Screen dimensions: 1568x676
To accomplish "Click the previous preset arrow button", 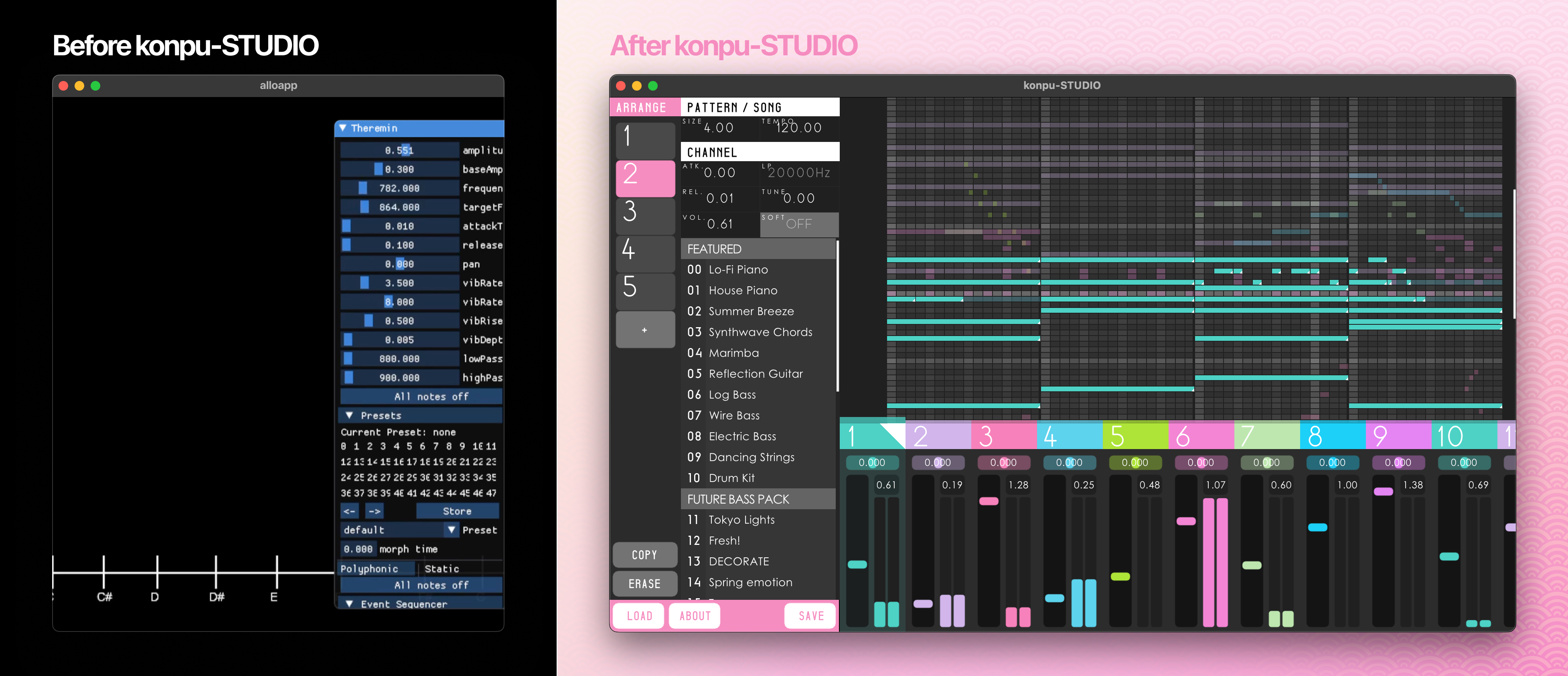I will click(x=349, y=511).
